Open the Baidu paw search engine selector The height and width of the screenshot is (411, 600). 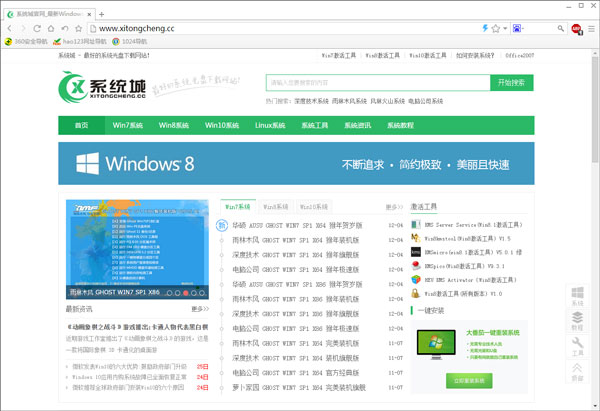click(x=517, y=28)
